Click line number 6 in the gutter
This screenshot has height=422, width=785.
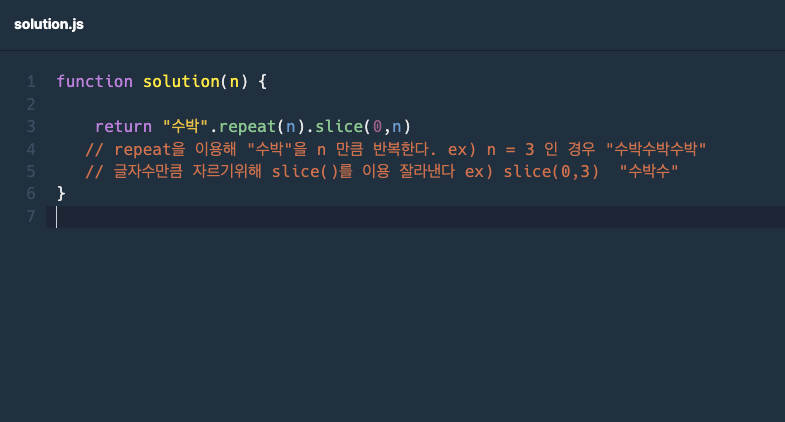(31, 193)
